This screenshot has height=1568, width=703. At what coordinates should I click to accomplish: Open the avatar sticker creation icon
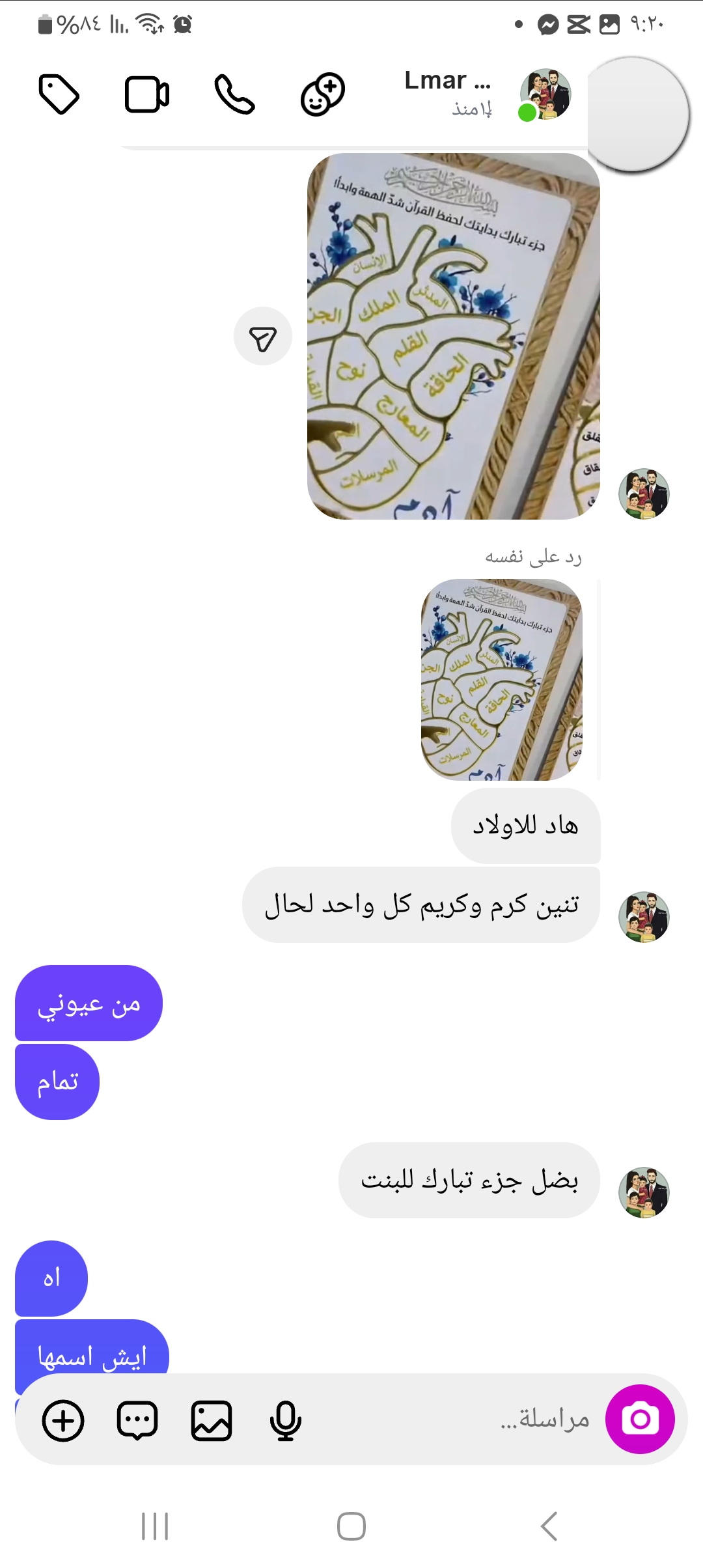coord(323,94)
